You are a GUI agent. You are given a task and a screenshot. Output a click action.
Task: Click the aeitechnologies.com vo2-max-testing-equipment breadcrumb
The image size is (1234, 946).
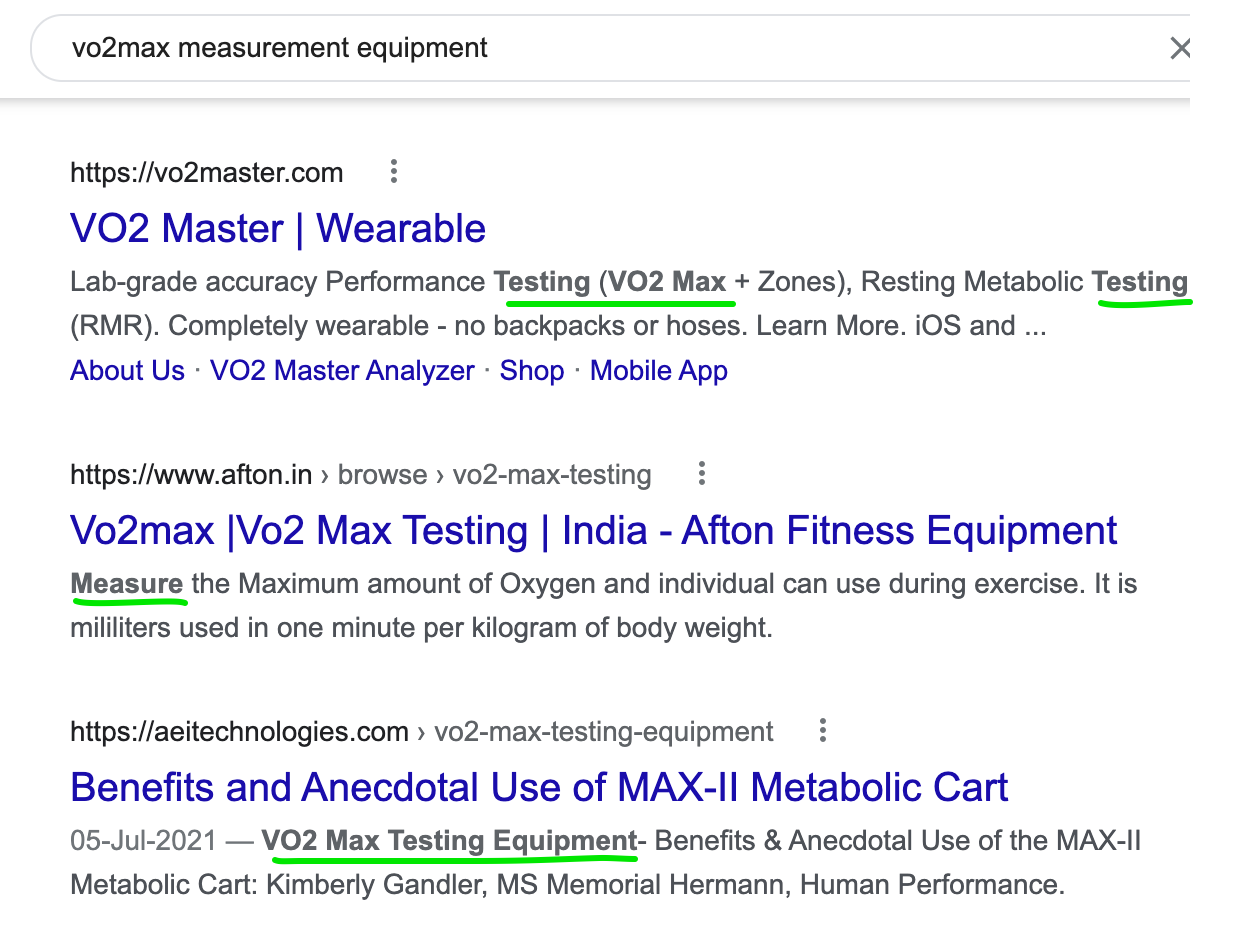coord(422,732)
